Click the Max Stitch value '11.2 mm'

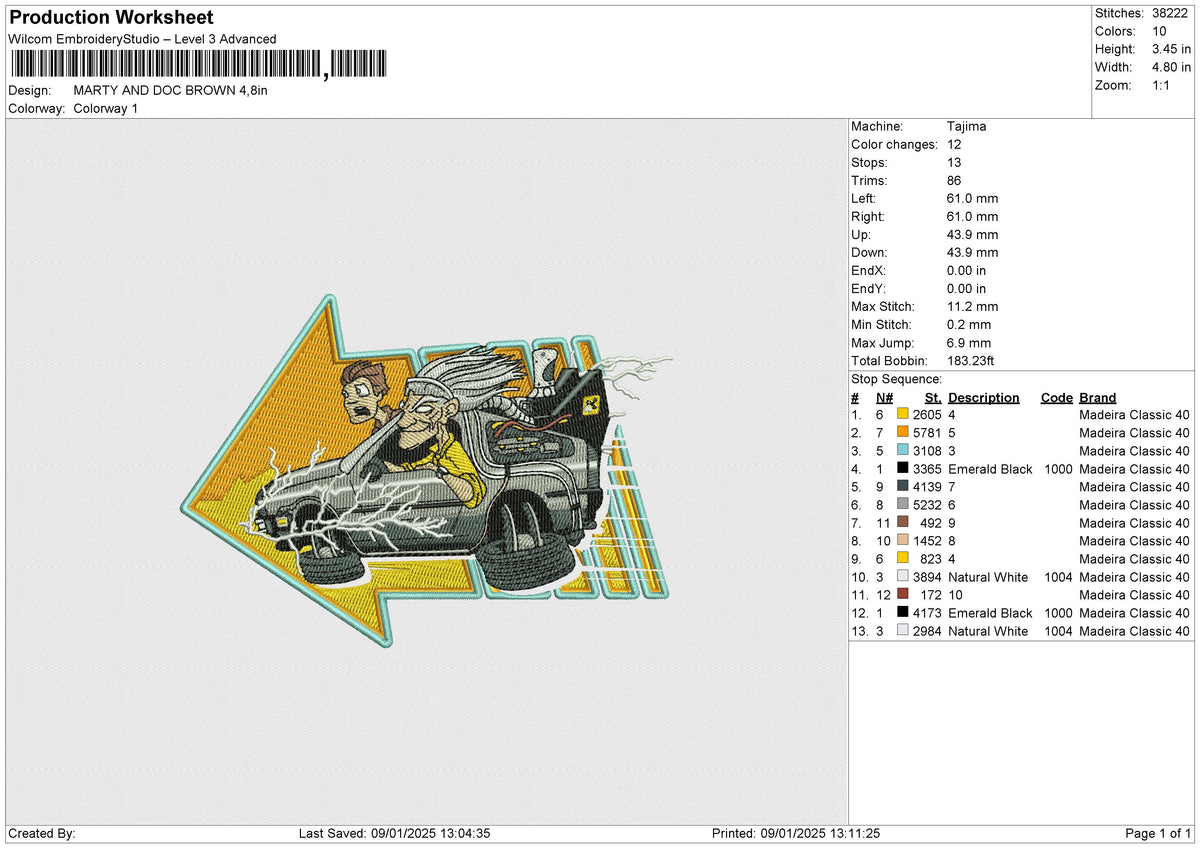972,306
